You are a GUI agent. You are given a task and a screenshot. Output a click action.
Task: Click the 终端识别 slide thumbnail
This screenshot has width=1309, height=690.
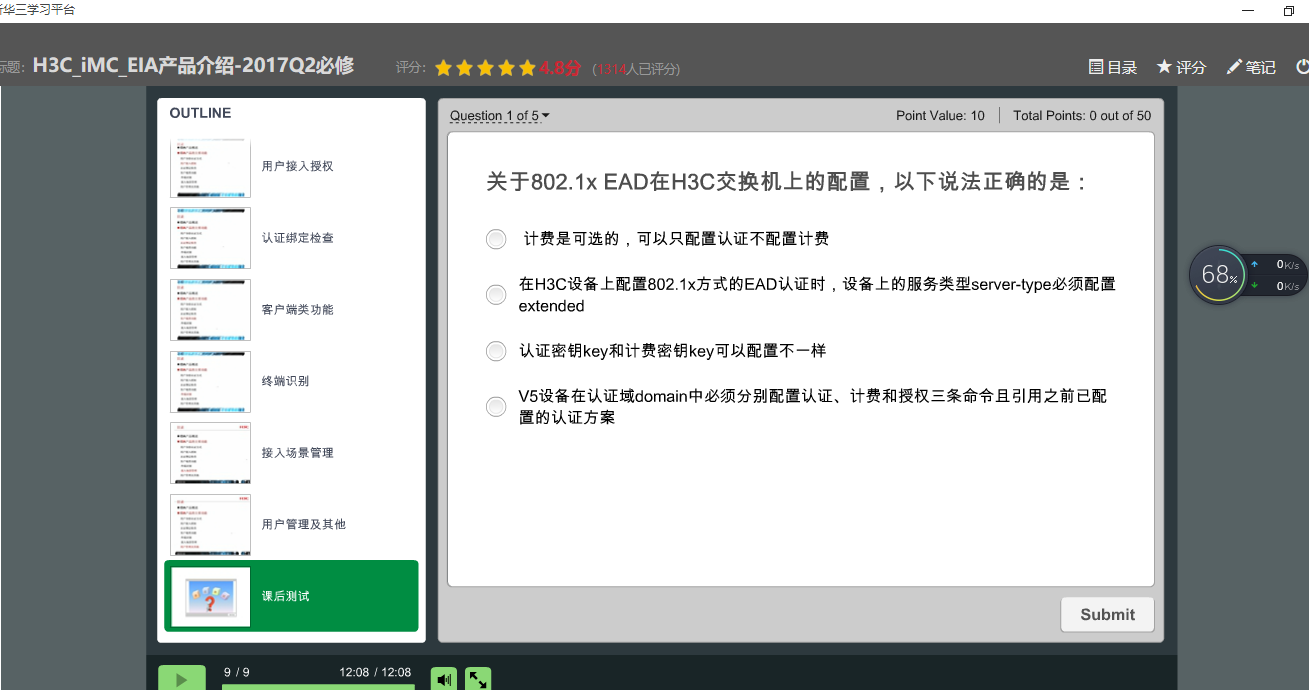210,382
